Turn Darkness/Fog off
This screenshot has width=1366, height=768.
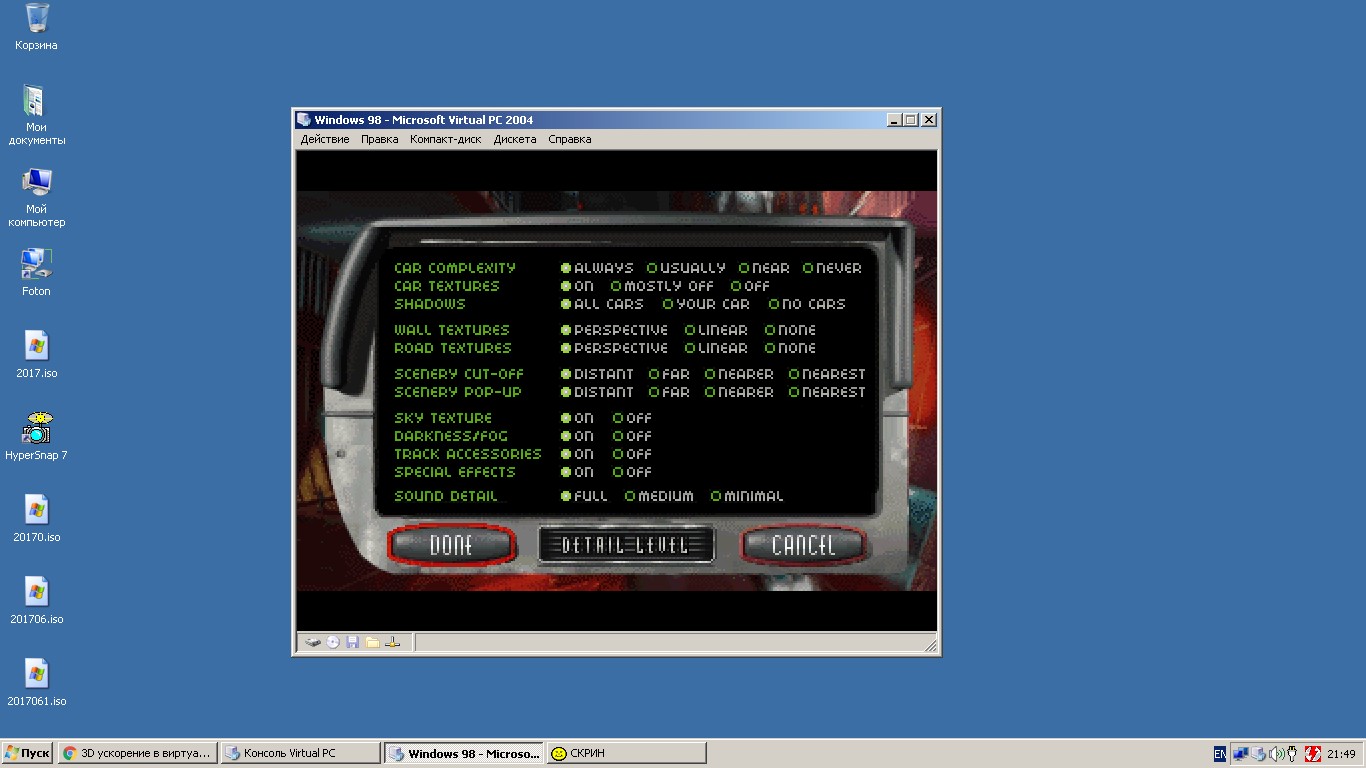632,436
